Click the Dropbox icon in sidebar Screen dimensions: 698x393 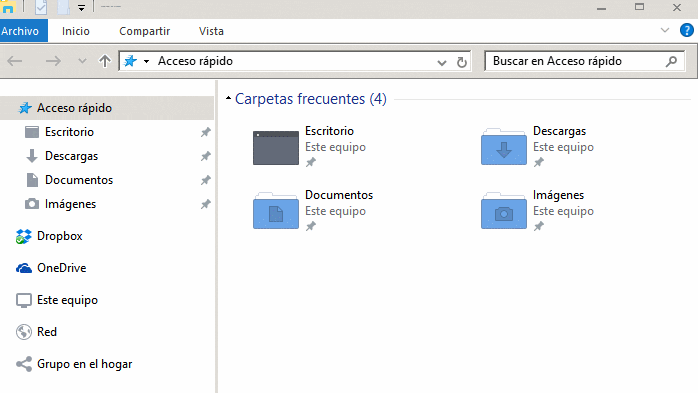(x=24, y=236)
